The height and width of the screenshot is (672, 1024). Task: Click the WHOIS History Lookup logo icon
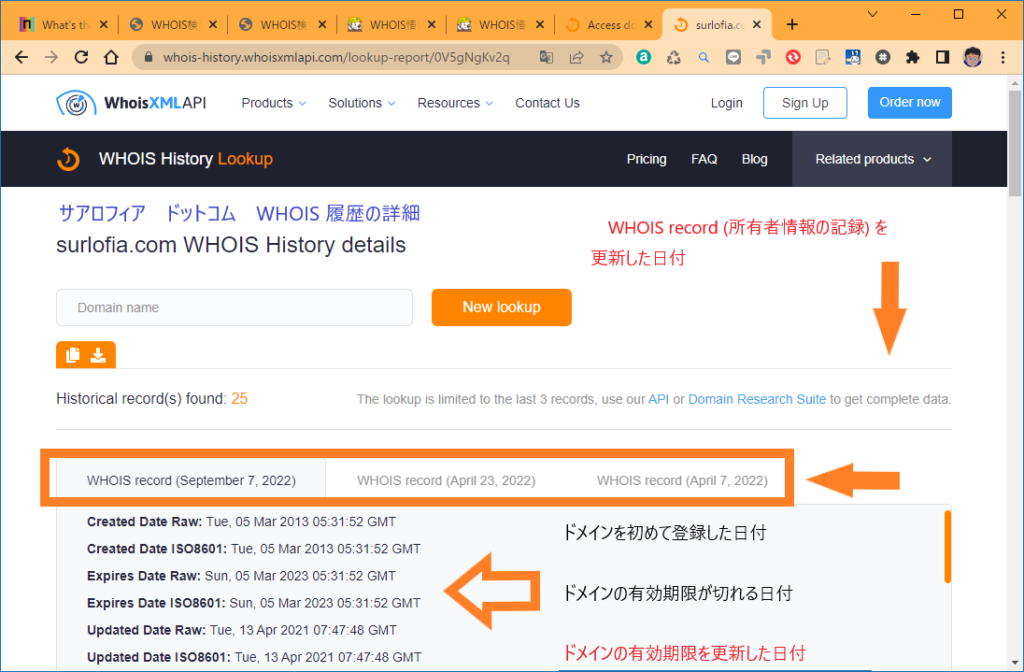pyautogui.click(x=68, y=158)
